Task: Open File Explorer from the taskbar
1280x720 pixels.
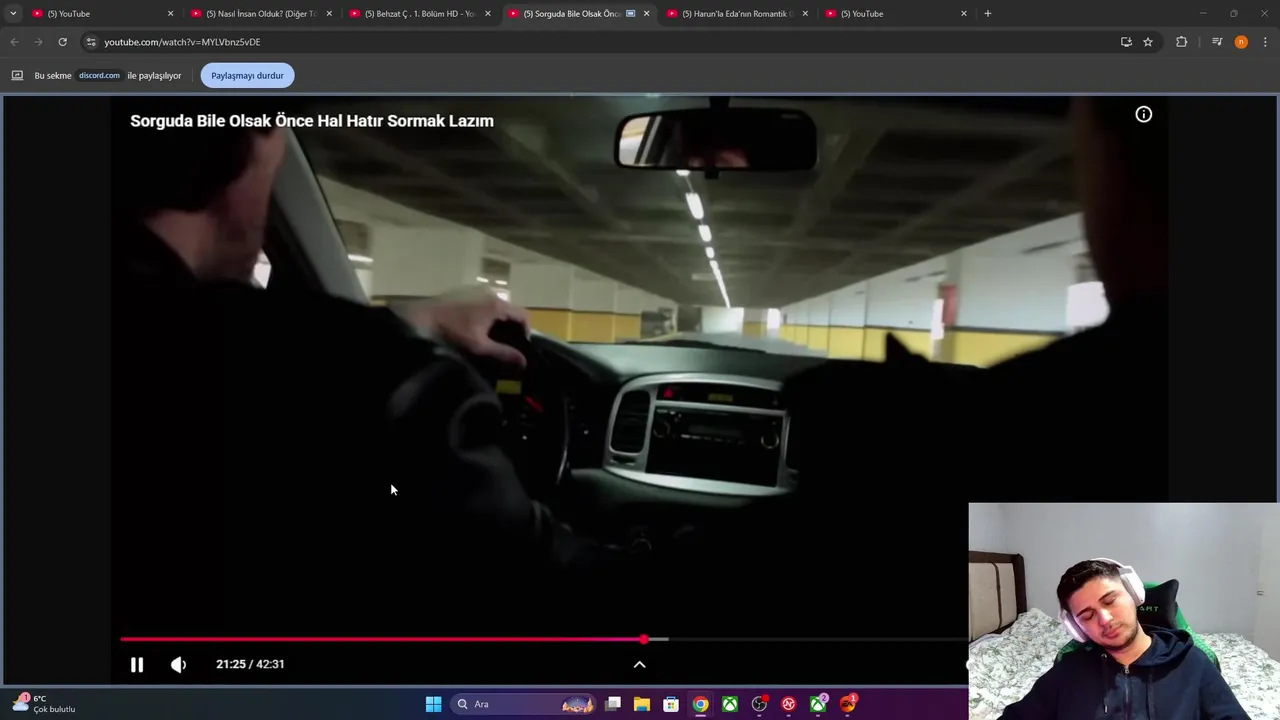Action: tap(642, 704)
